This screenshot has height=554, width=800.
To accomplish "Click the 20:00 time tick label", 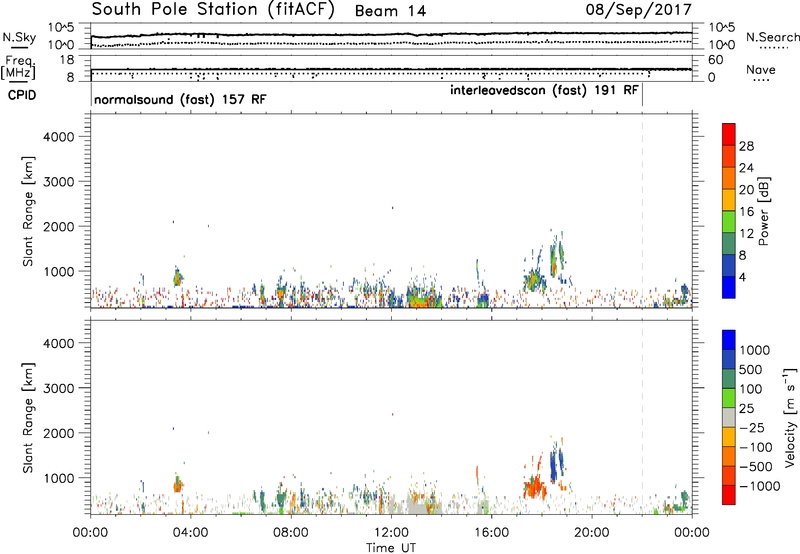I will 592,533.
